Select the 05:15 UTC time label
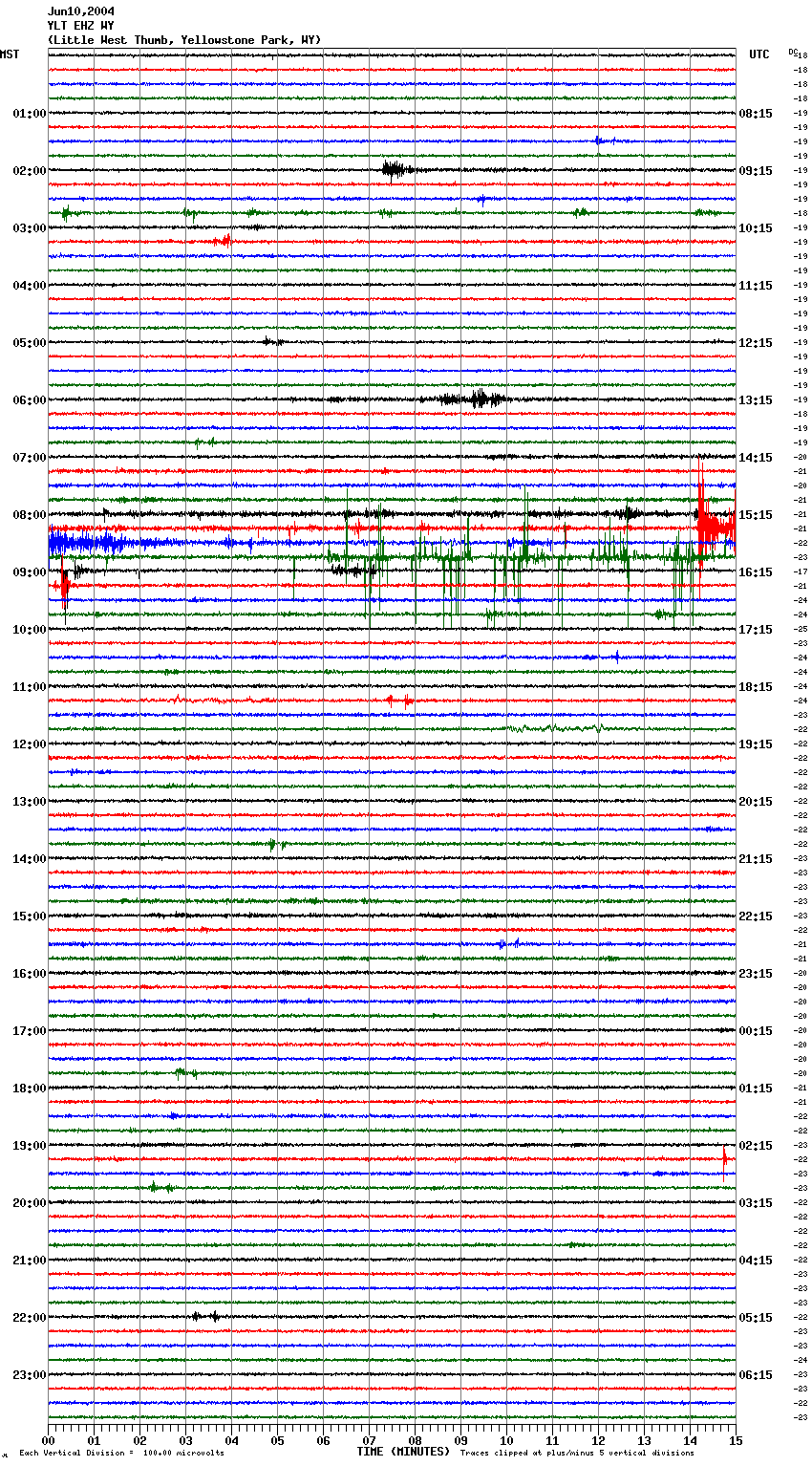The image size is (812, 1466). [x=756, y=1318]
